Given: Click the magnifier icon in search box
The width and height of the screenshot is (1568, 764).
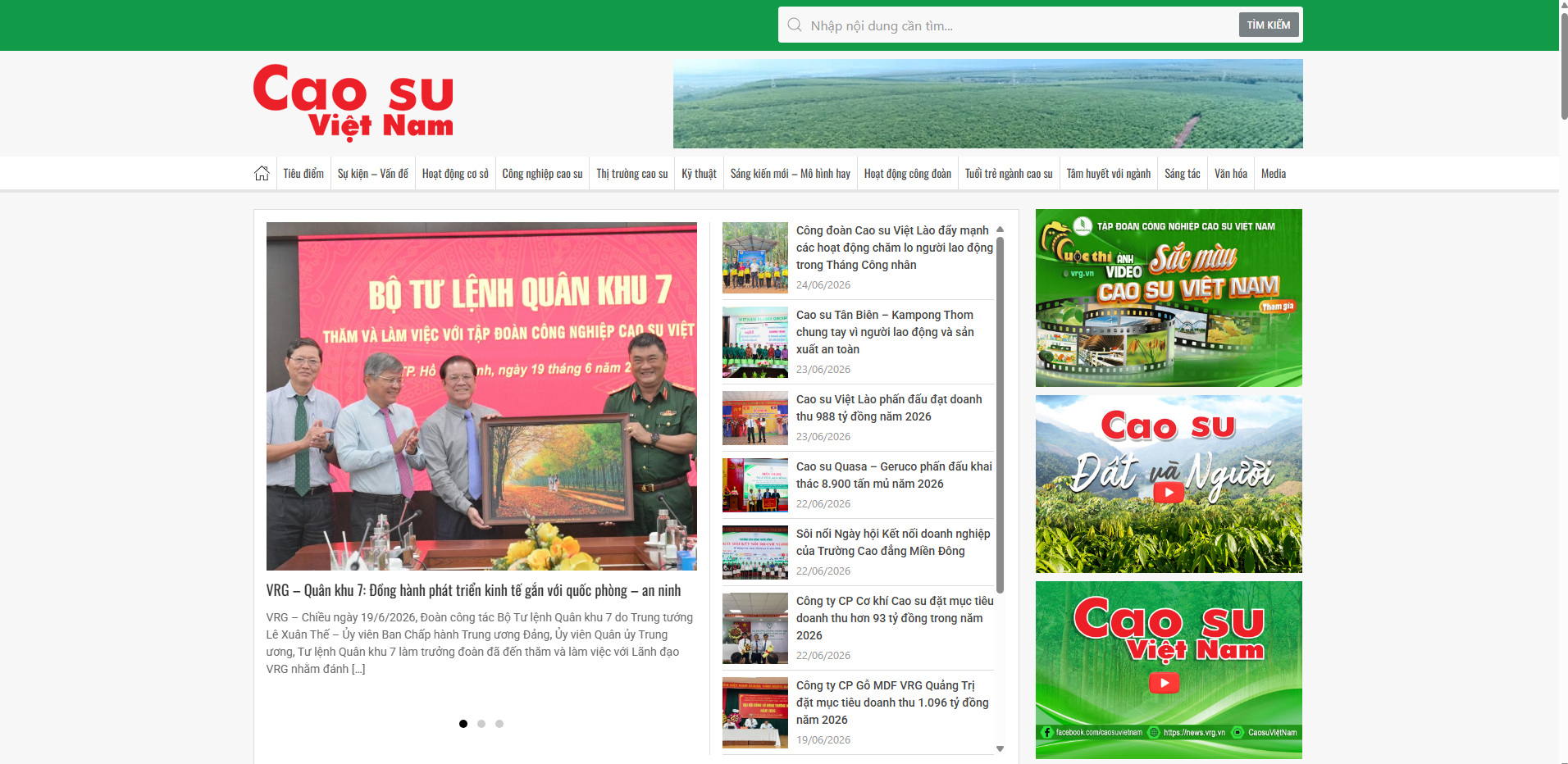Looking at the screenshot, I should point(795,25).
